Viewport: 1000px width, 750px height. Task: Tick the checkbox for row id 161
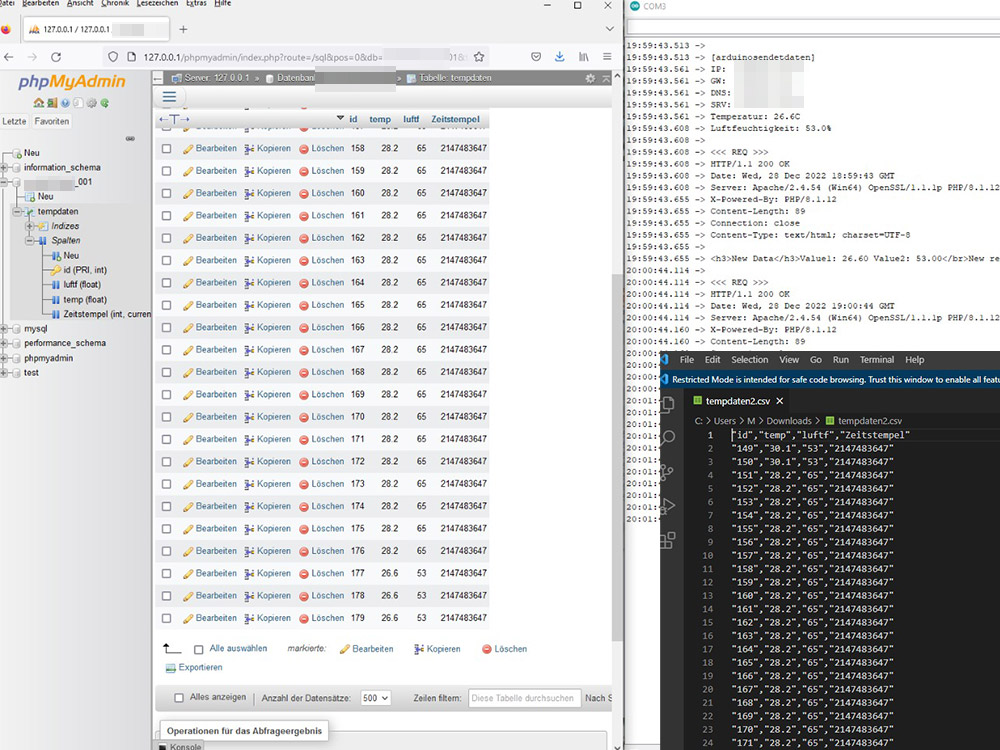click(166, 216)
